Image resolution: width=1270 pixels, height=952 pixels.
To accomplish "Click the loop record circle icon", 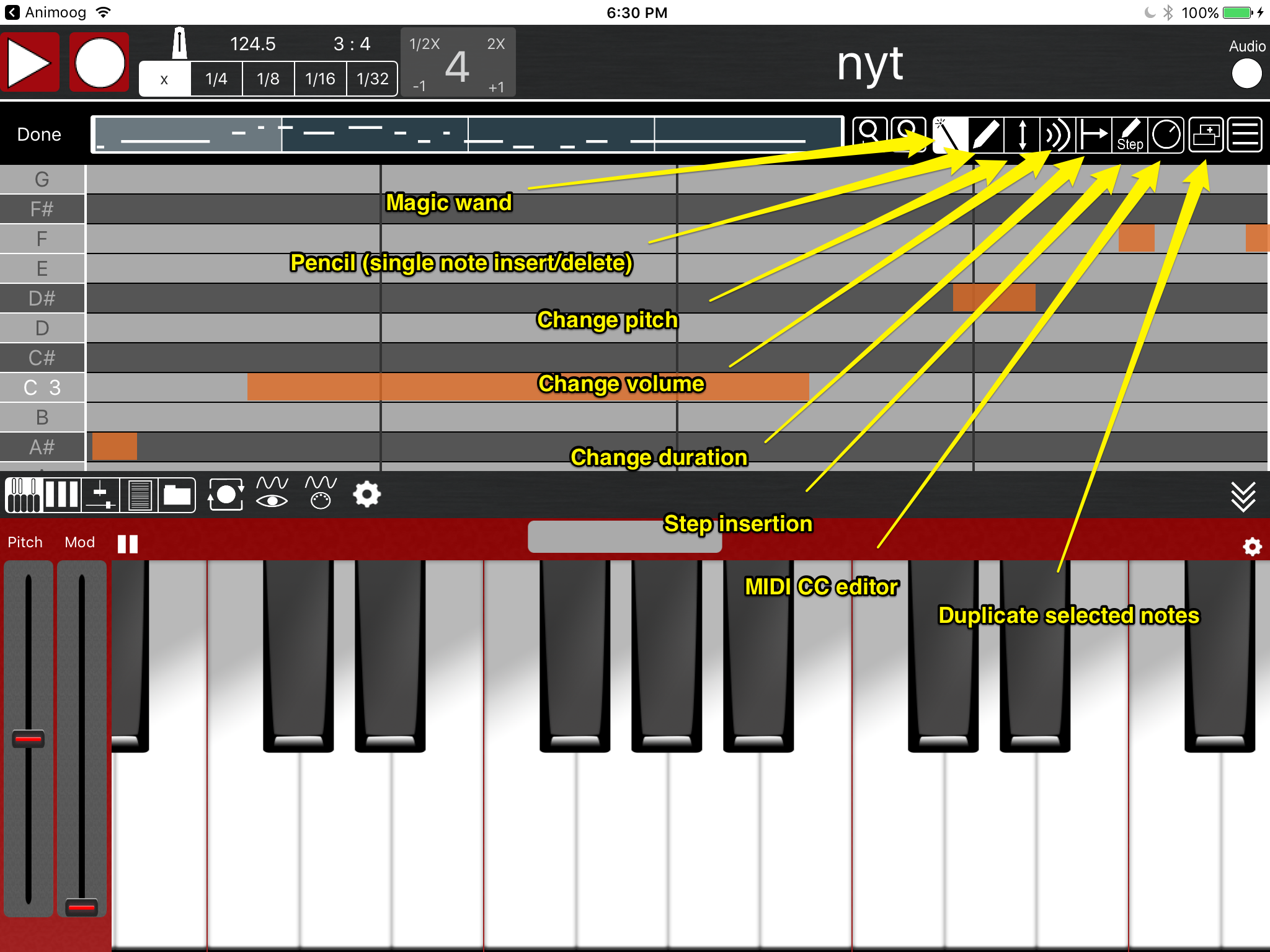I will [x=226, y=495].
